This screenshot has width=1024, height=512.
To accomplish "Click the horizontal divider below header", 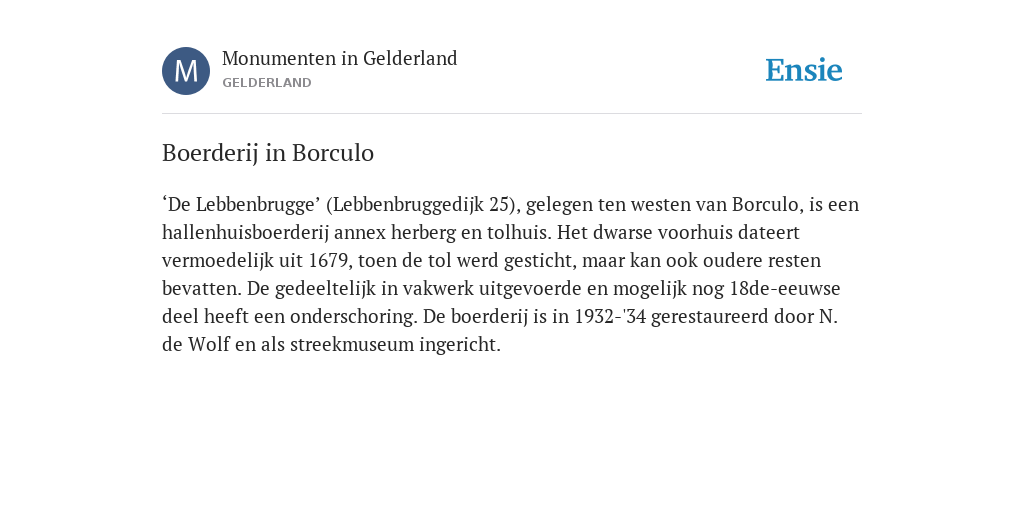I will pyautogui.click(x=512, y=114).
